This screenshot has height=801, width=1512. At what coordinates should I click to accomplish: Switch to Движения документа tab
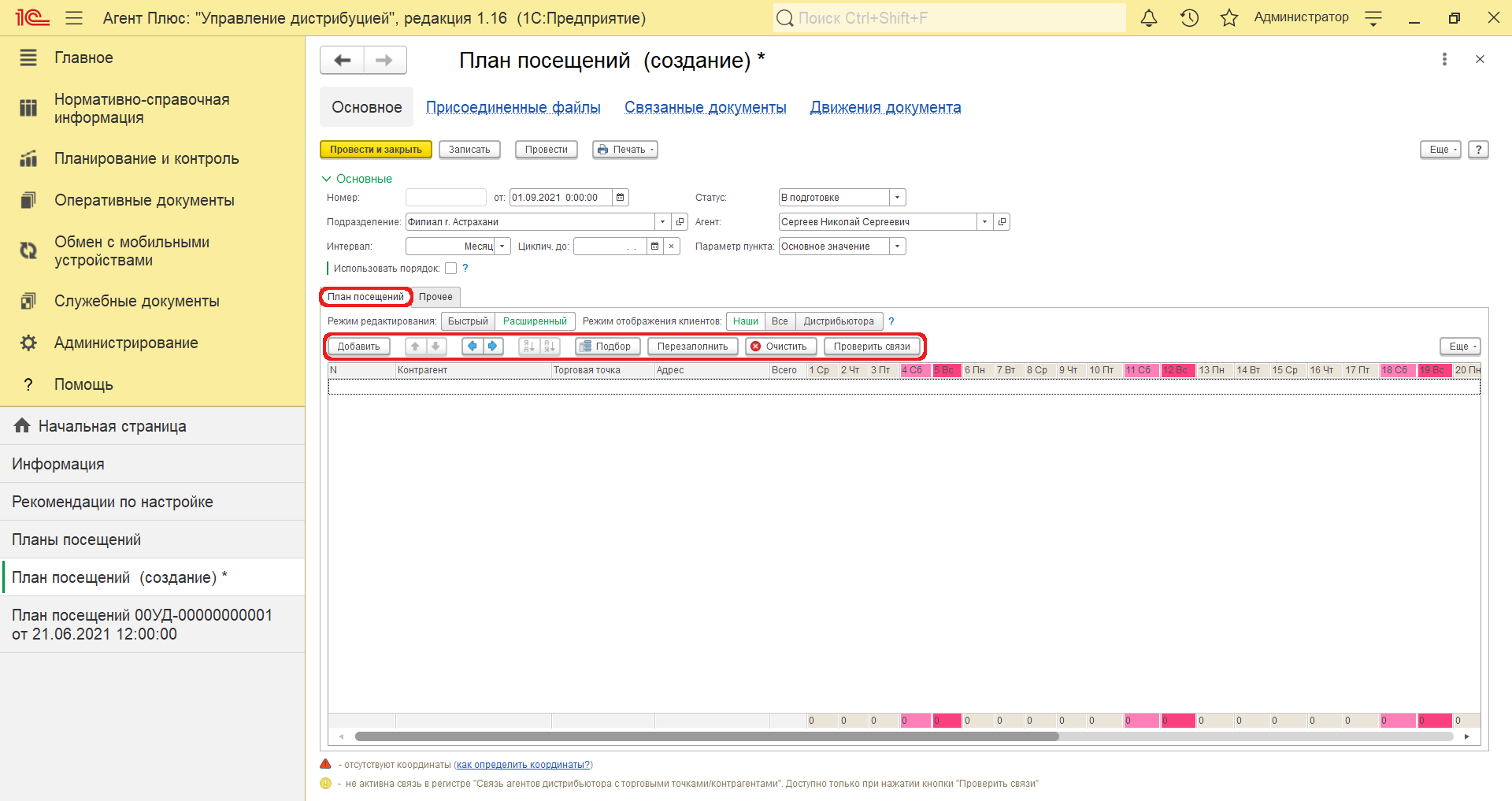point(886,107)
